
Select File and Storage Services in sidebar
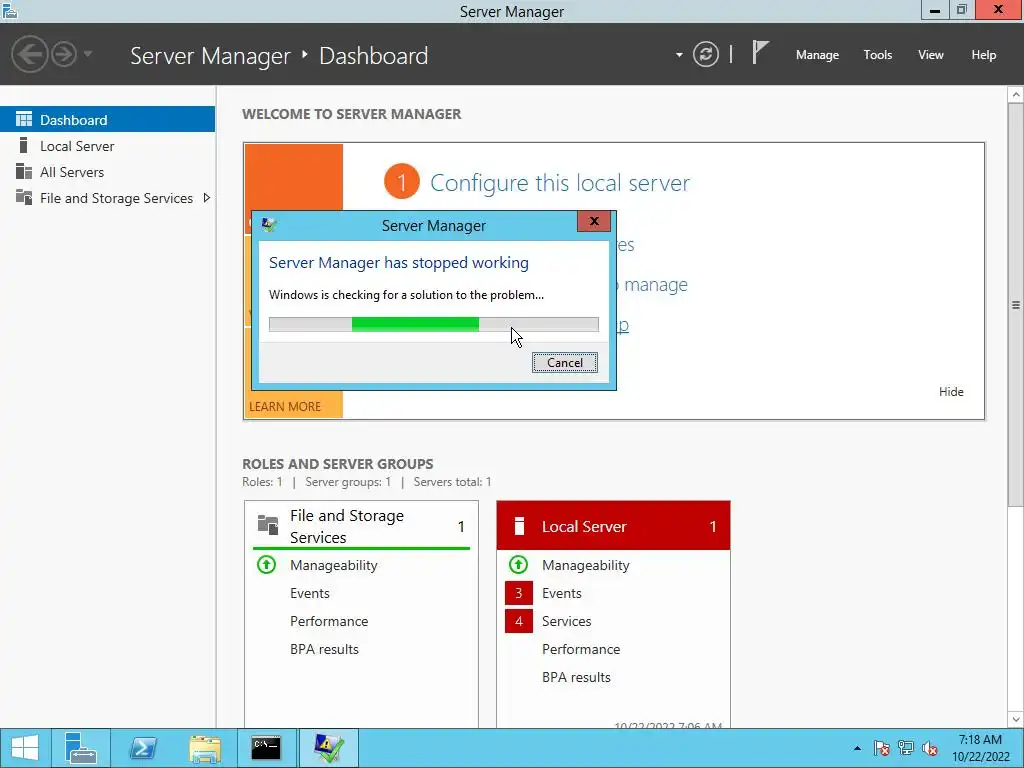[x=107, y=198]
